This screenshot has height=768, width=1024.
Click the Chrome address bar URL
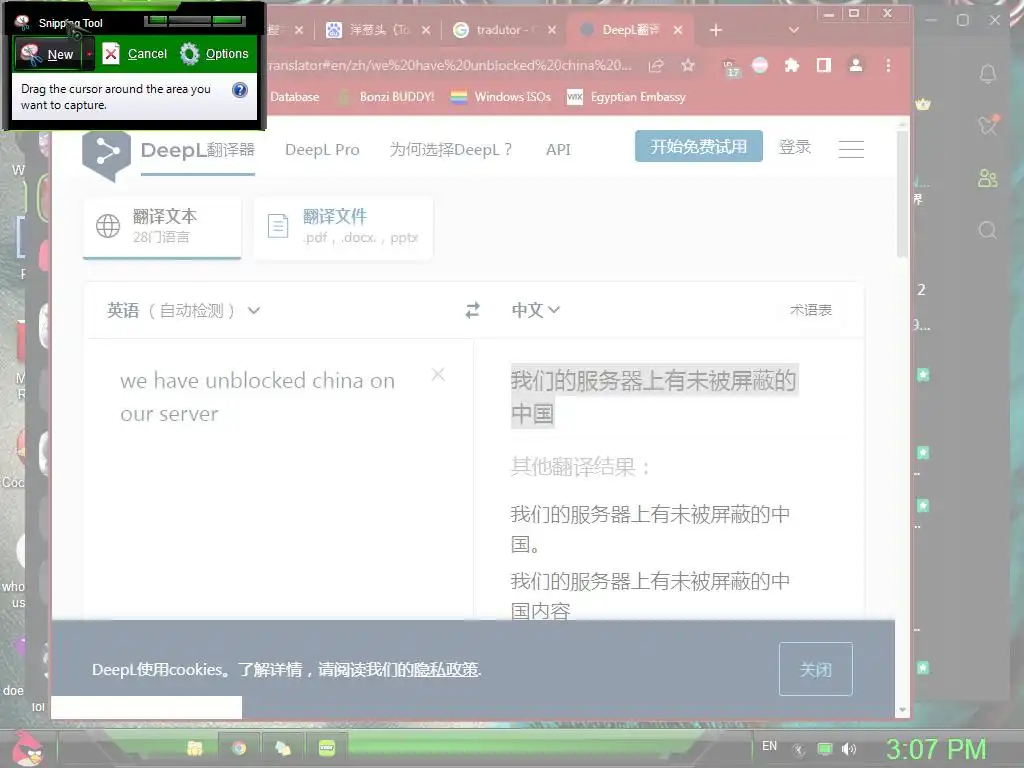[451, 65]
